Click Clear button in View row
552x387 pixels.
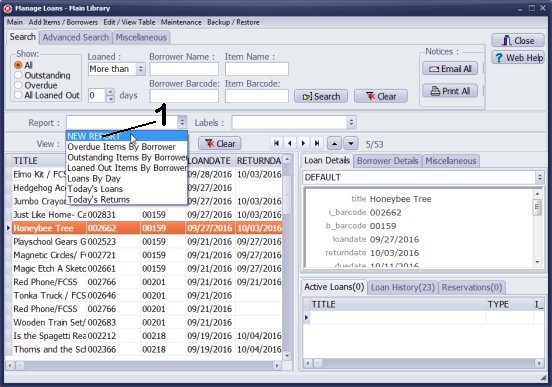click(220, 143)
